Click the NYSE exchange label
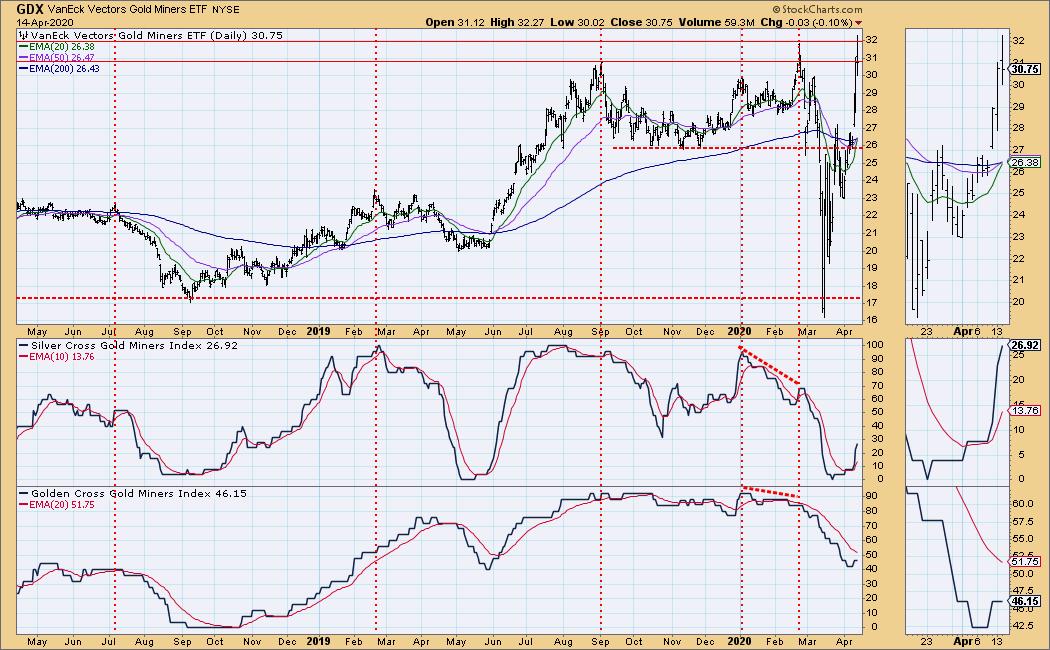Viewport: 1050px width, 650px height. (225, 10)
